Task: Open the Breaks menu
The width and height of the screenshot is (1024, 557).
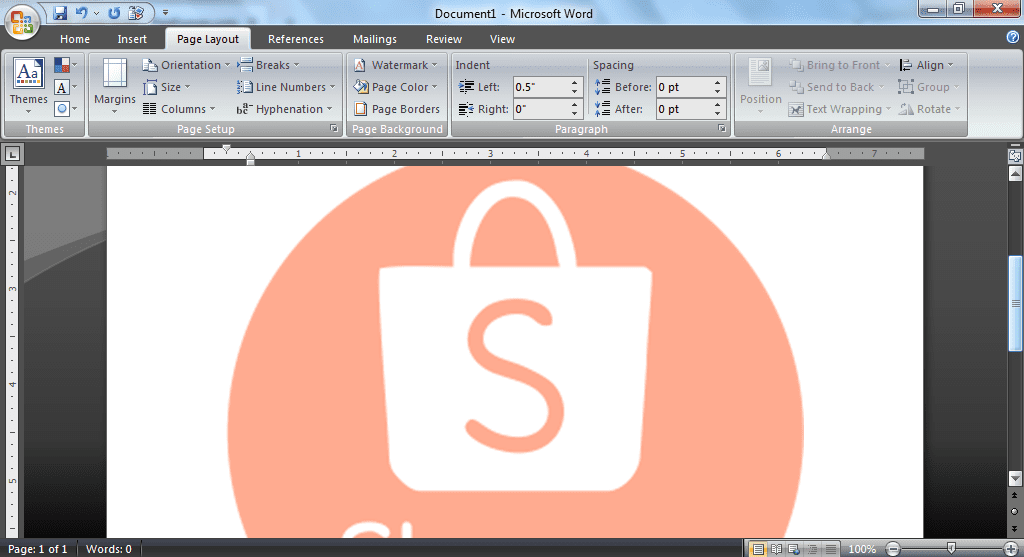Action: pos(268,65)
